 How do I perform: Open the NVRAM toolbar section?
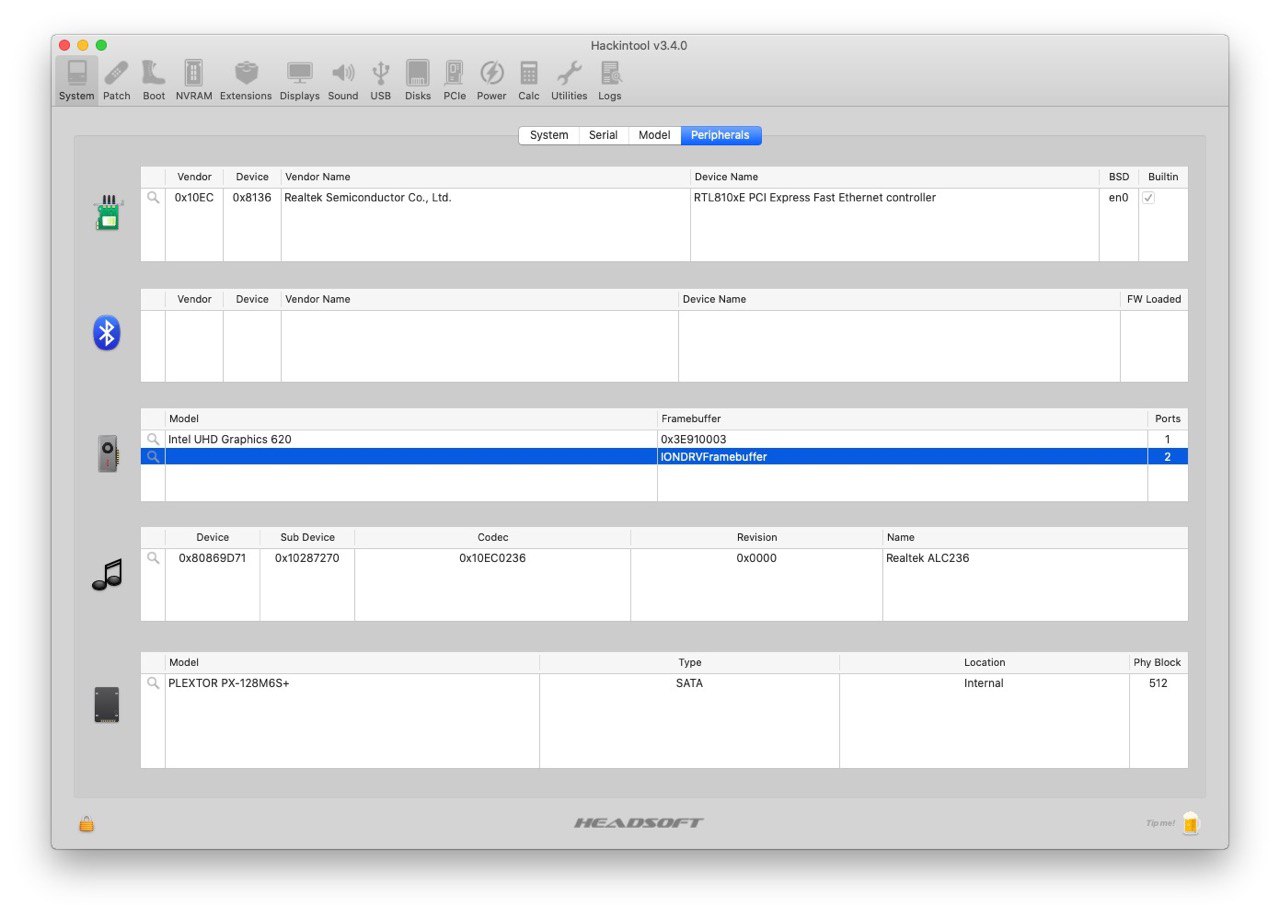(194, 81)
